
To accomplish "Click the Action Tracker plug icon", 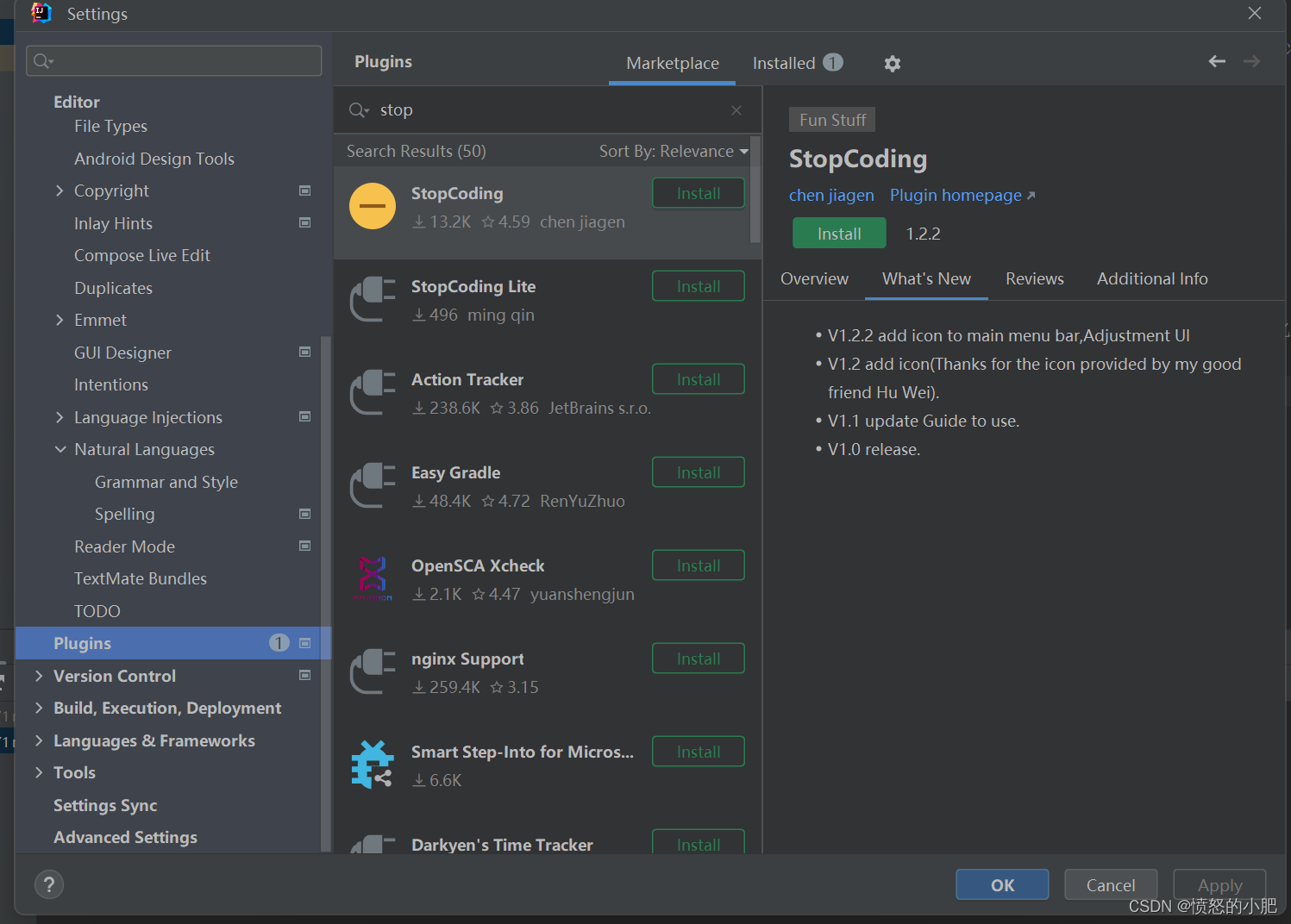I will 373,392.
